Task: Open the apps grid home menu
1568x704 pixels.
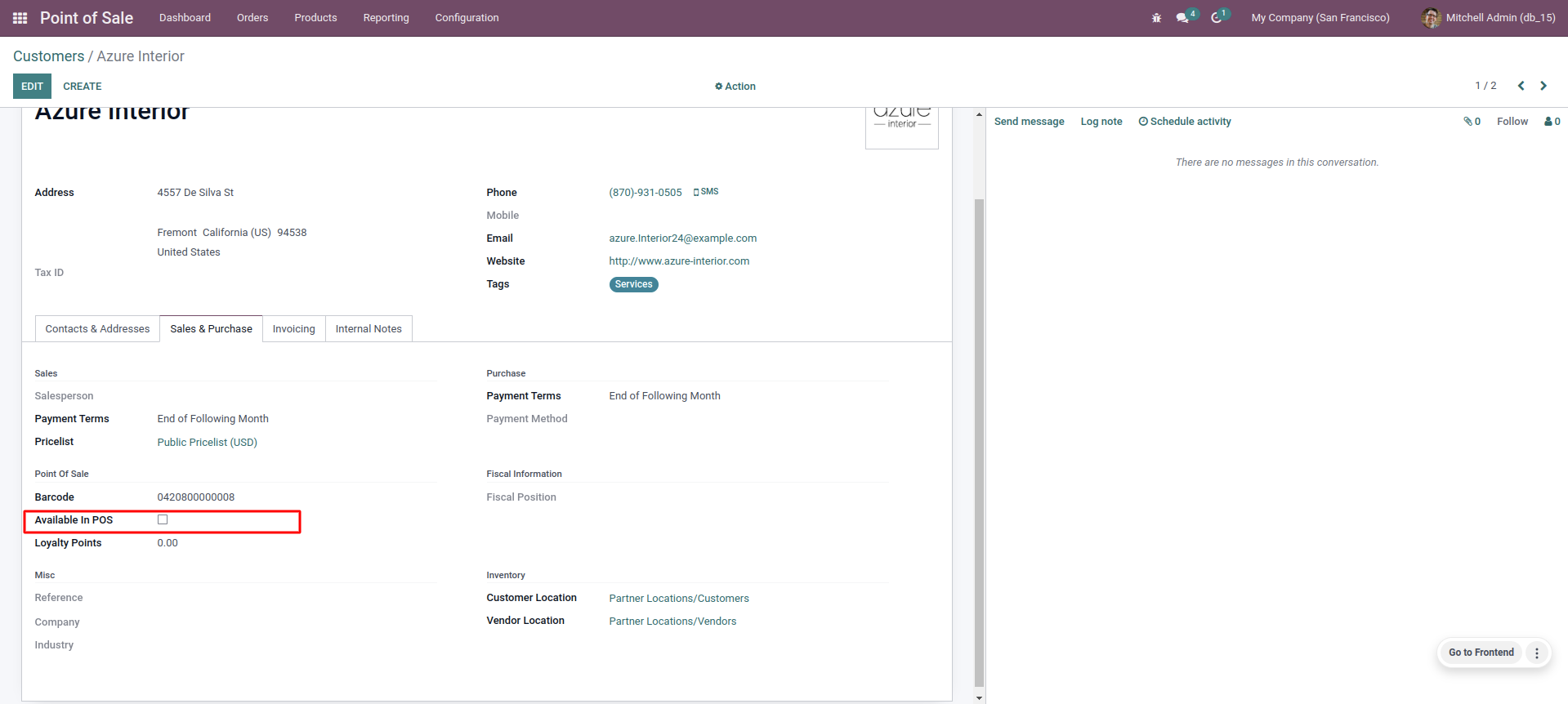Action: click(x=20, y=18)
